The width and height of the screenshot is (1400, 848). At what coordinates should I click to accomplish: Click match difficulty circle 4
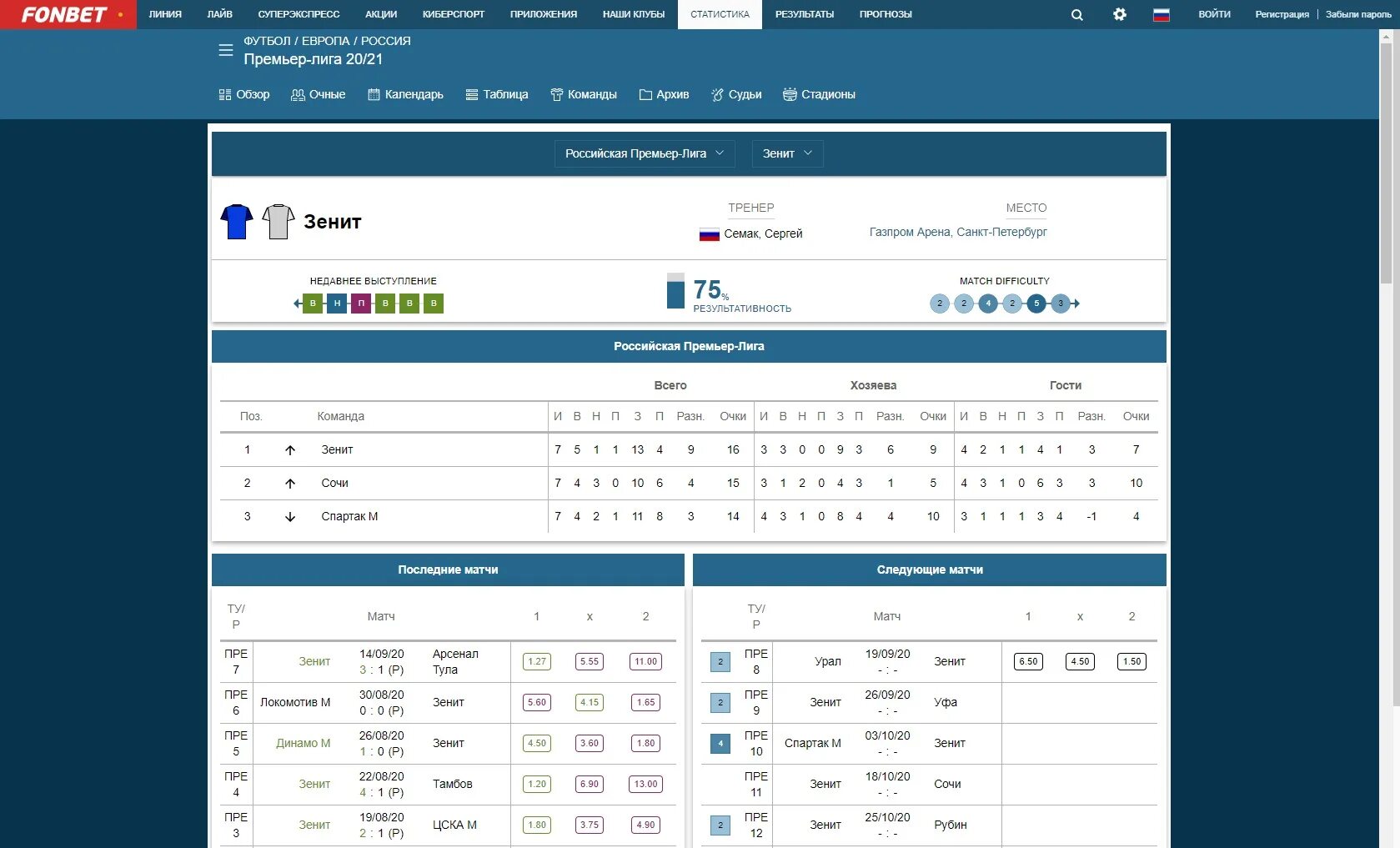pos(988,304)
